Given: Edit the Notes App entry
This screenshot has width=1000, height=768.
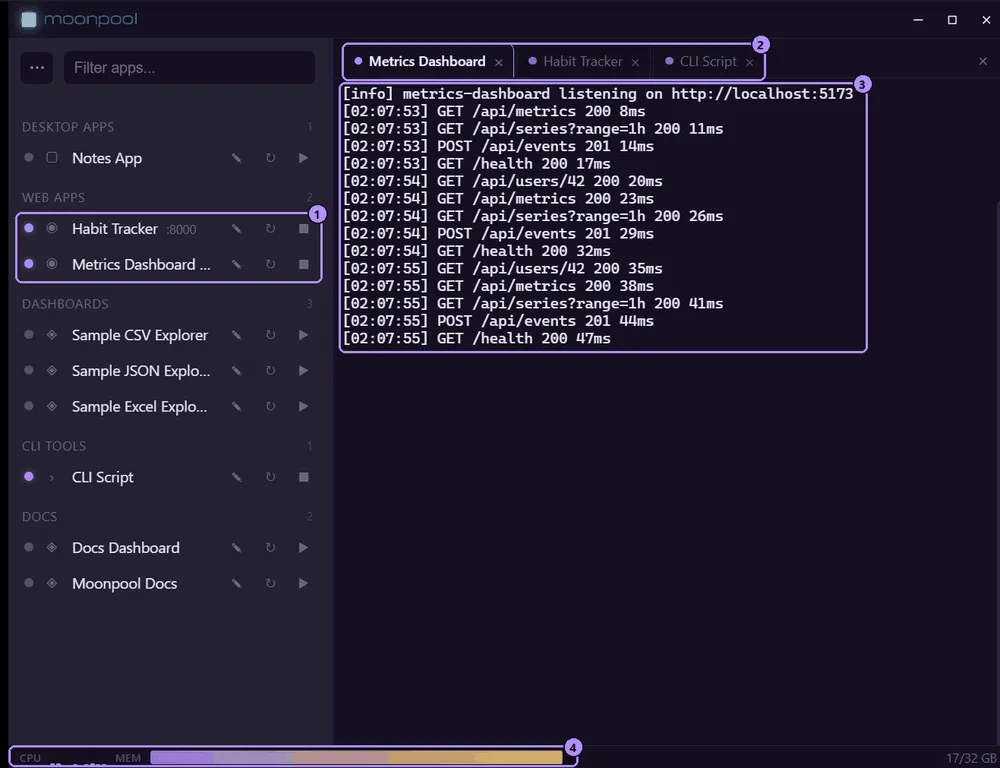Looking at the screenshot, I should tap(237, 158).
